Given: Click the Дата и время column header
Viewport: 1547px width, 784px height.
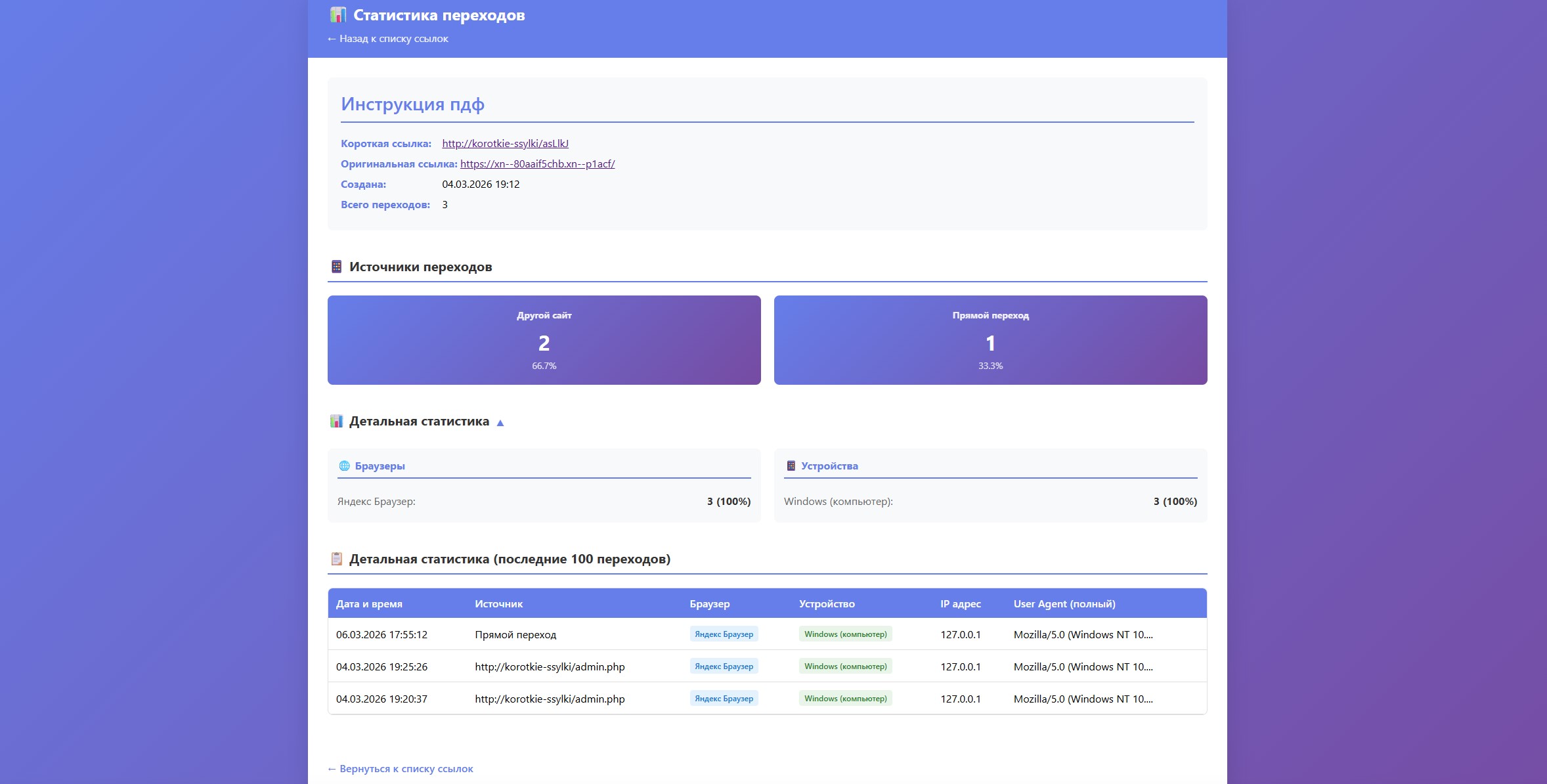Looking at the screenshot, I should point(369,603).
